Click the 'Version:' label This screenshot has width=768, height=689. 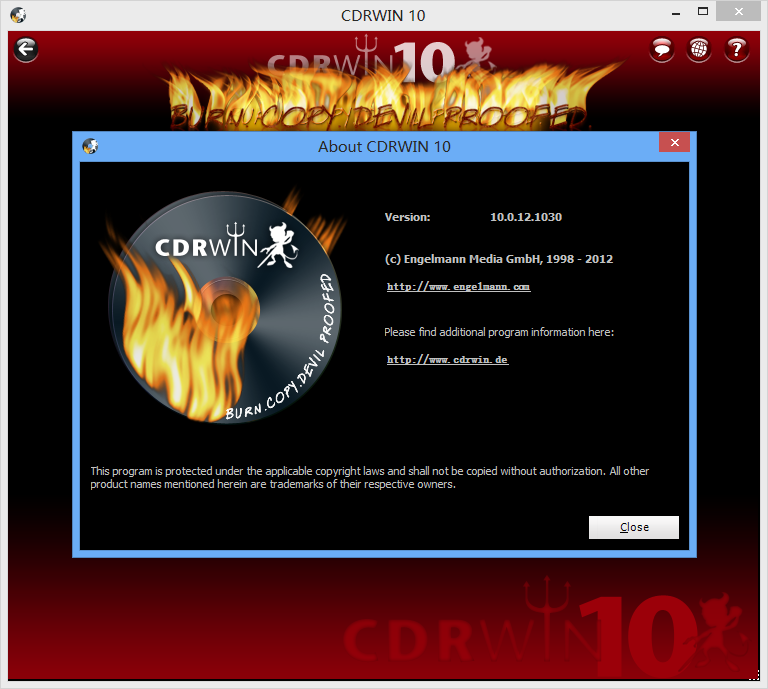pyautogui.click(x=407, y=217)
